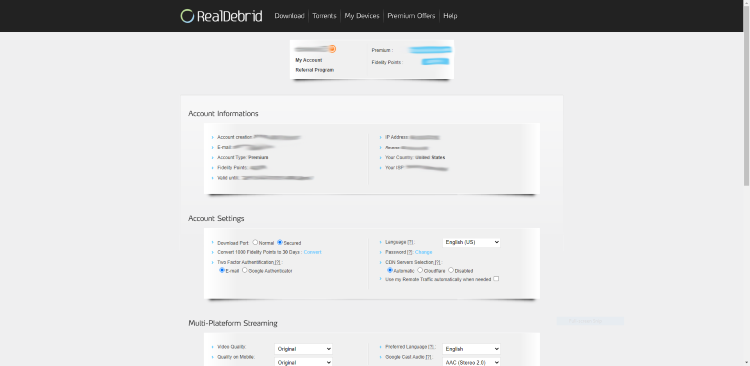Screen dimensions: 750x366
Task: Open the Download menu
Action: (289, 16)
